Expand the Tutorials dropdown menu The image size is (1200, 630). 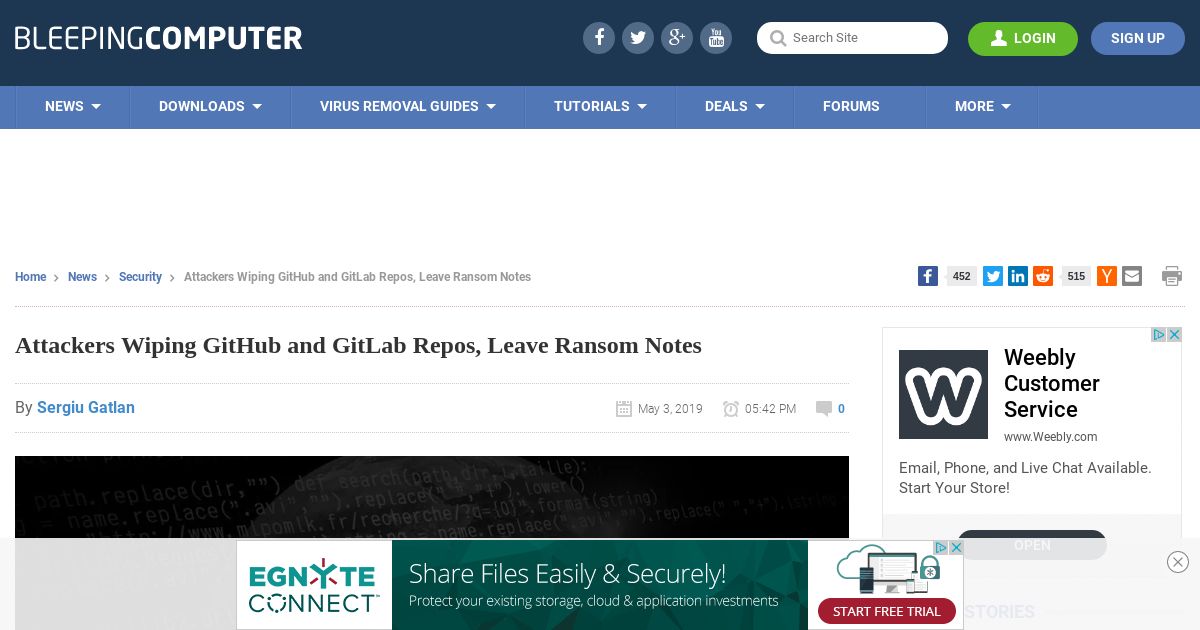click(600, 106)
